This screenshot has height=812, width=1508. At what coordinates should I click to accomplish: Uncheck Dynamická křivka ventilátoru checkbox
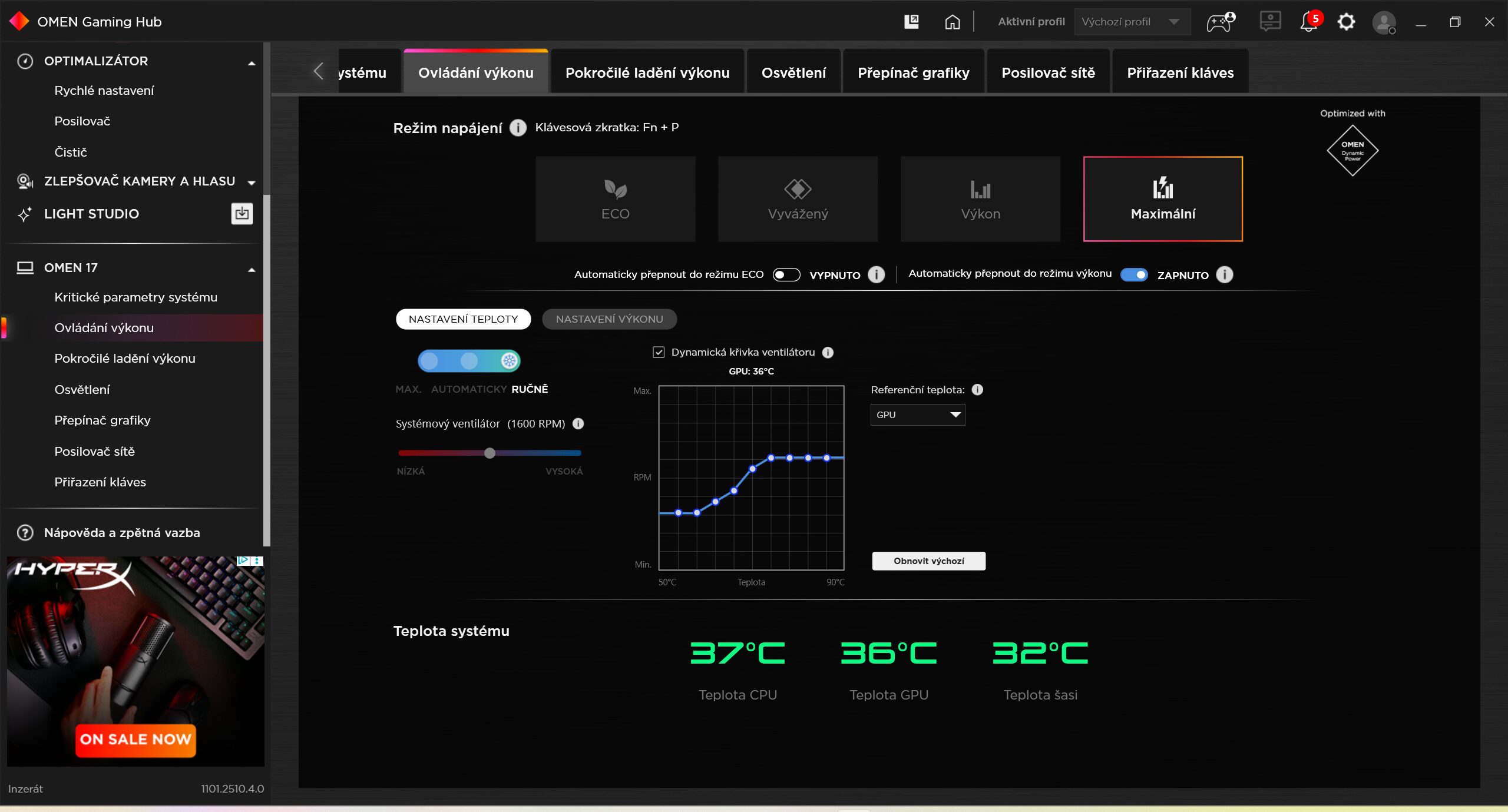pos(659,352)
